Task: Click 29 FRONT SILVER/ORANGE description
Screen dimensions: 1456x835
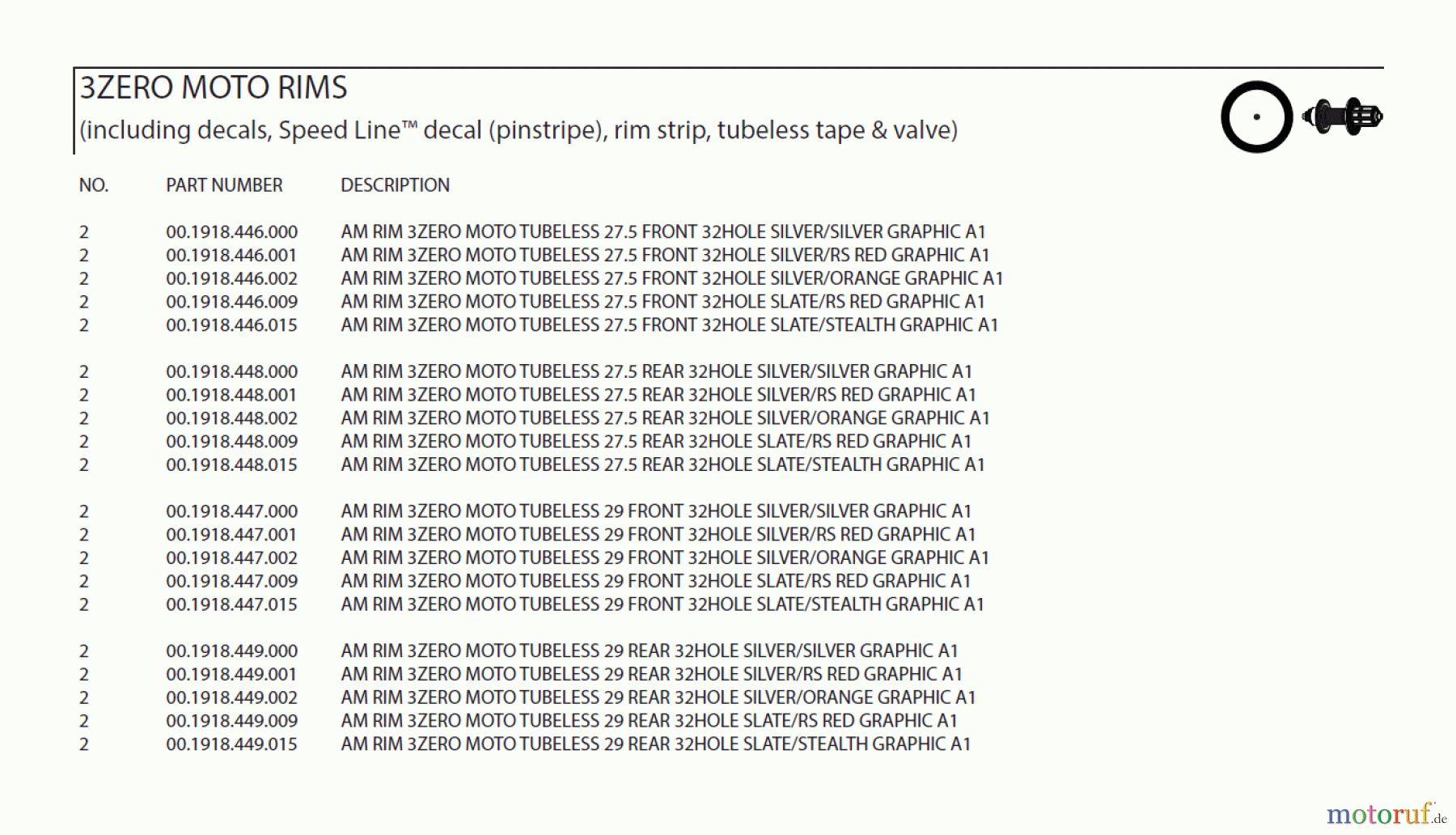Action: 665,558
